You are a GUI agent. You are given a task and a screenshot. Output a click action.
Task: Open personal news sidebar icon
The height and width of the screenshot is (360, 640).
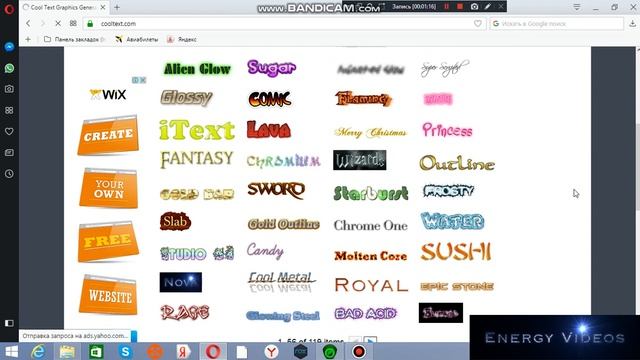click(x=9, y=153)
